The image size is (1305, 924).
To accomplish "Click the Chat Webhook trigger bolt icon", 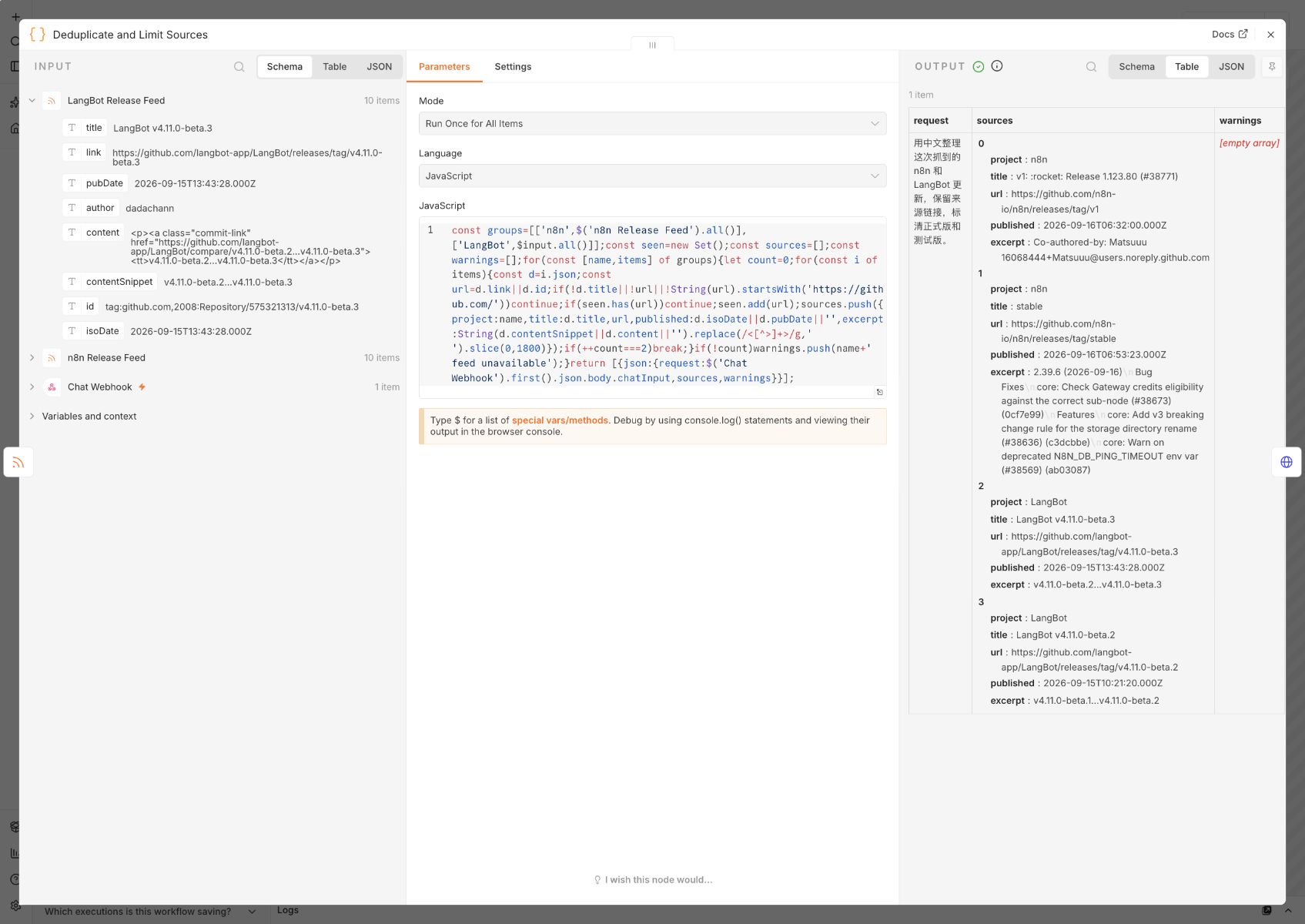I will 142,387.
